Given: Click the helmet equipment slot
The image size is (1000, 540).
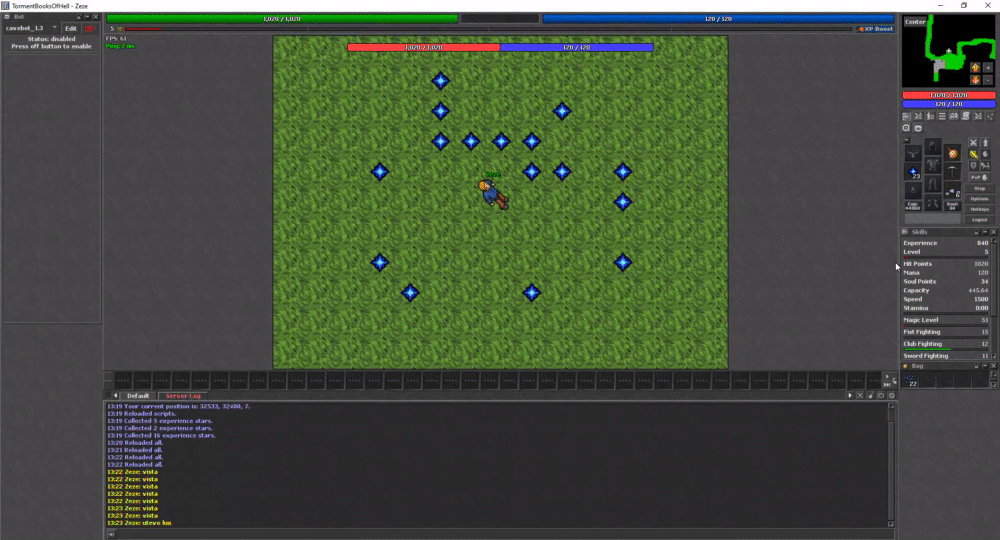Looking at the screenshot, I should (x=933, y=147).
